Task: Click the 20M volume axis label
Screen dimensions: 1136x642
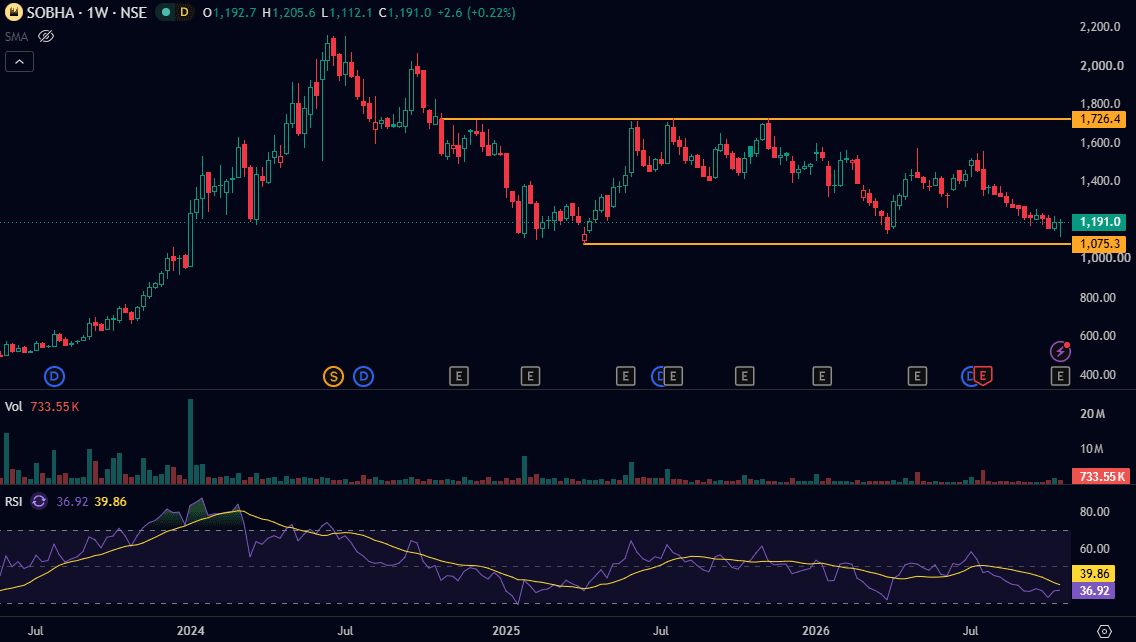Action: coord(1092,414)
